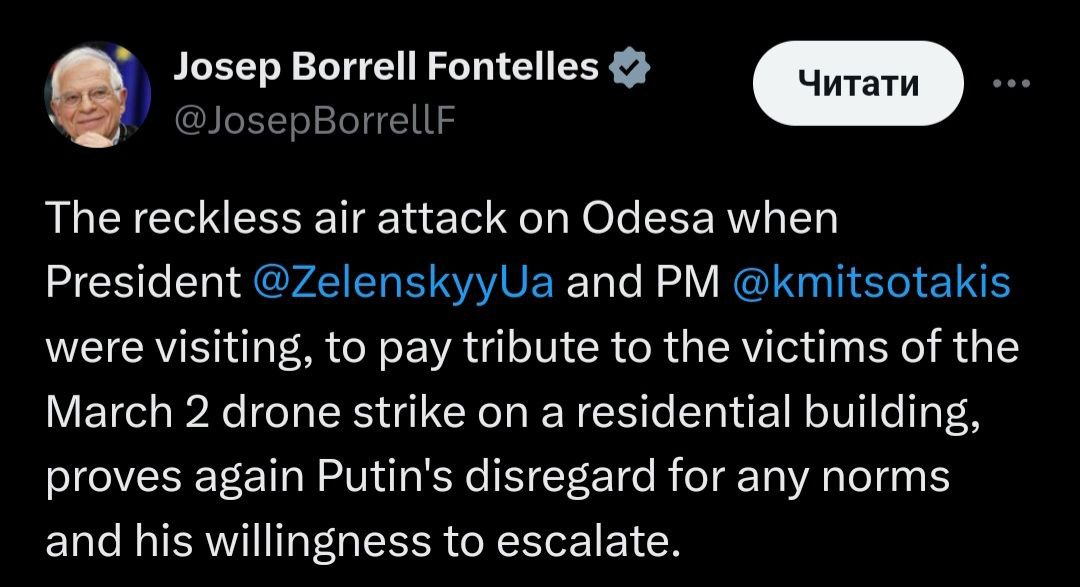Click the Josep Borrell Fontelles display name

[386, 68]
